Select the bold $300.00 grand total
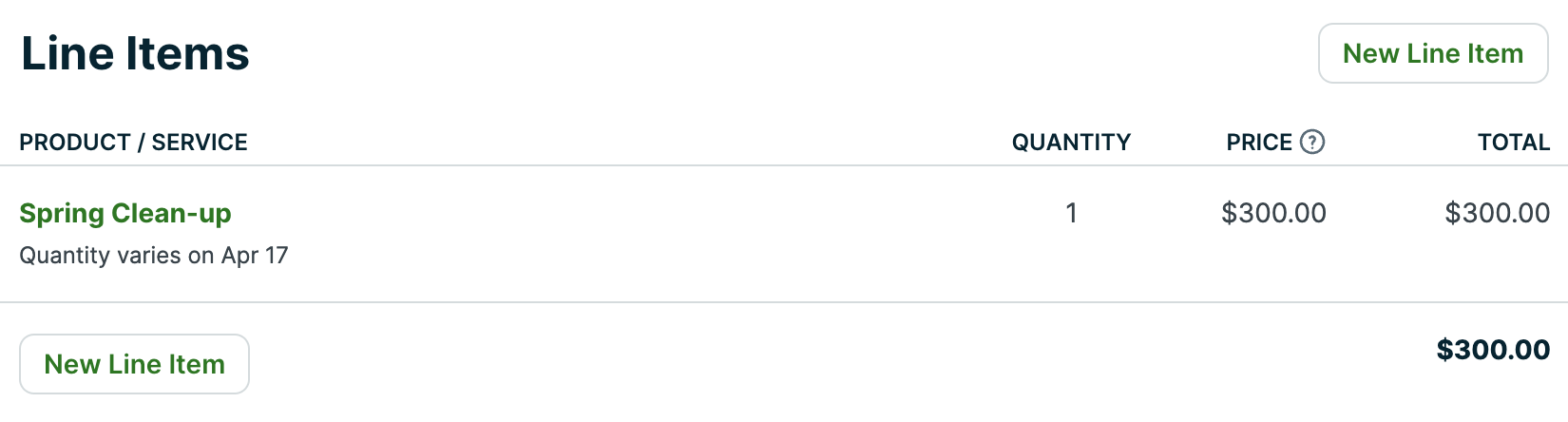 click(x=1493, y=350)
